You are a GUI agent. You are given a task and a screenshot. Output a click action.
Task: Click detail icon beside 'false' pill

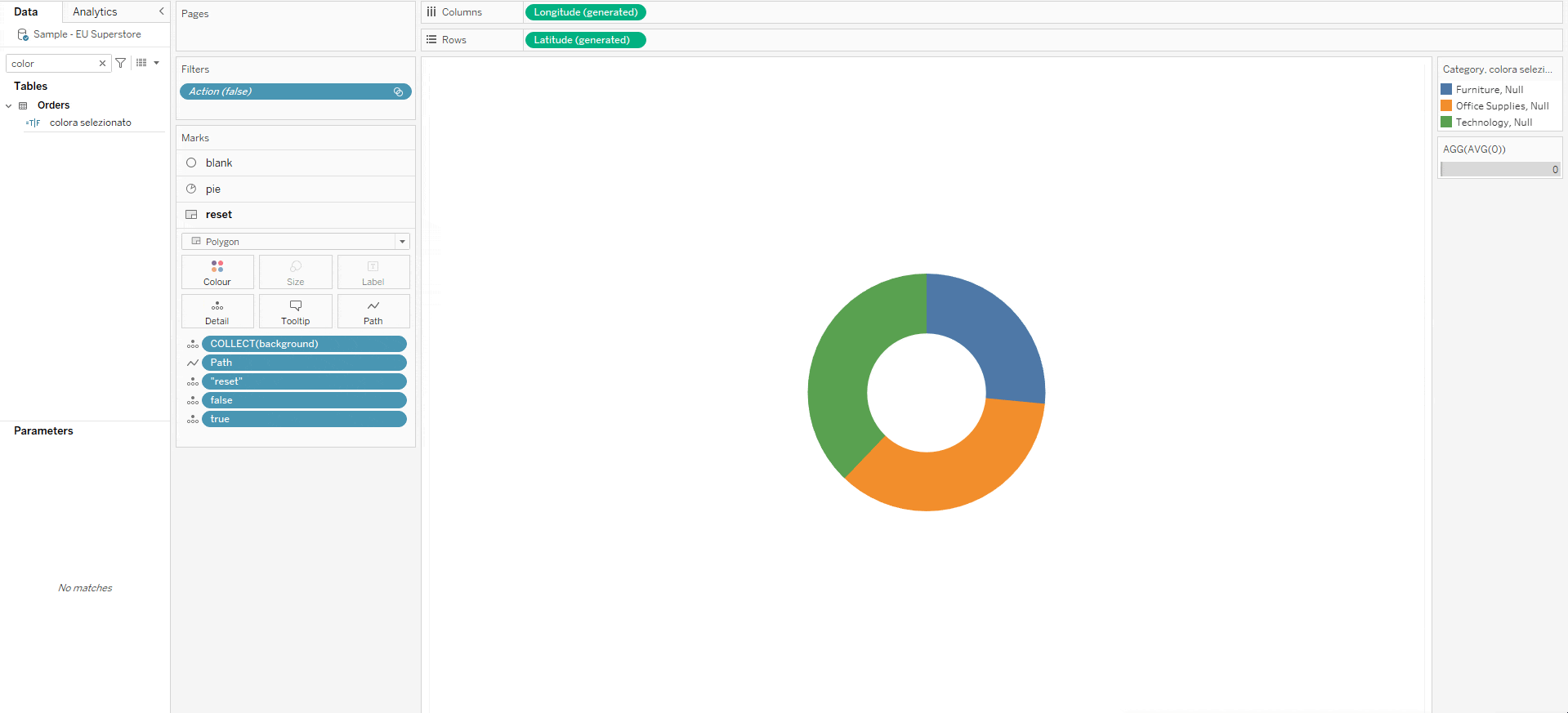pos(193,400)
